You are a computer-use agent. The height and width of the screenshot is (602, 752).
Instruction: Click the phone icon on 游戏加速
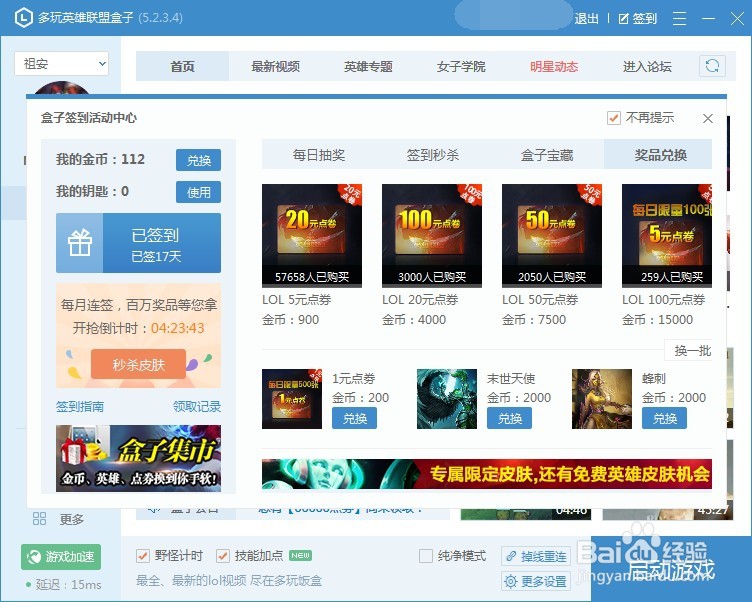click(x=34, y=557)
